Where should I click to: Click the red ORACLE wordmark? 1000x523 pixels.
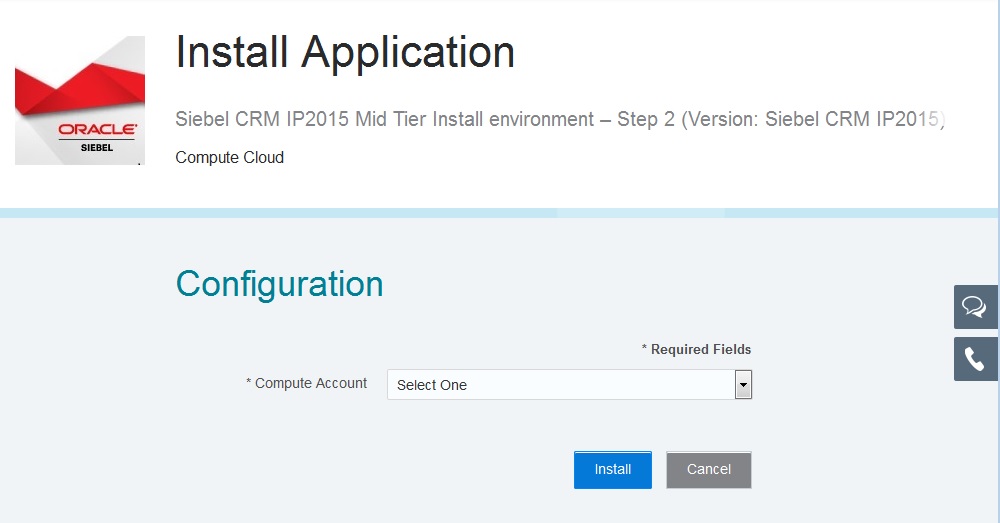pos(97,129)
